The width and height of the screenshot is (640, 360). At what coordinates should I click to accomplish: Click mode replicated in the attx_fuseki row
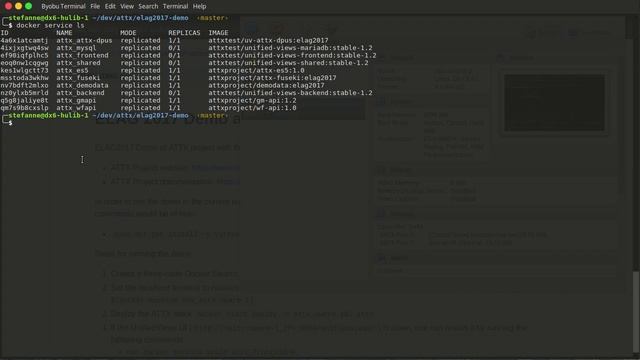[x=140, y=78]
